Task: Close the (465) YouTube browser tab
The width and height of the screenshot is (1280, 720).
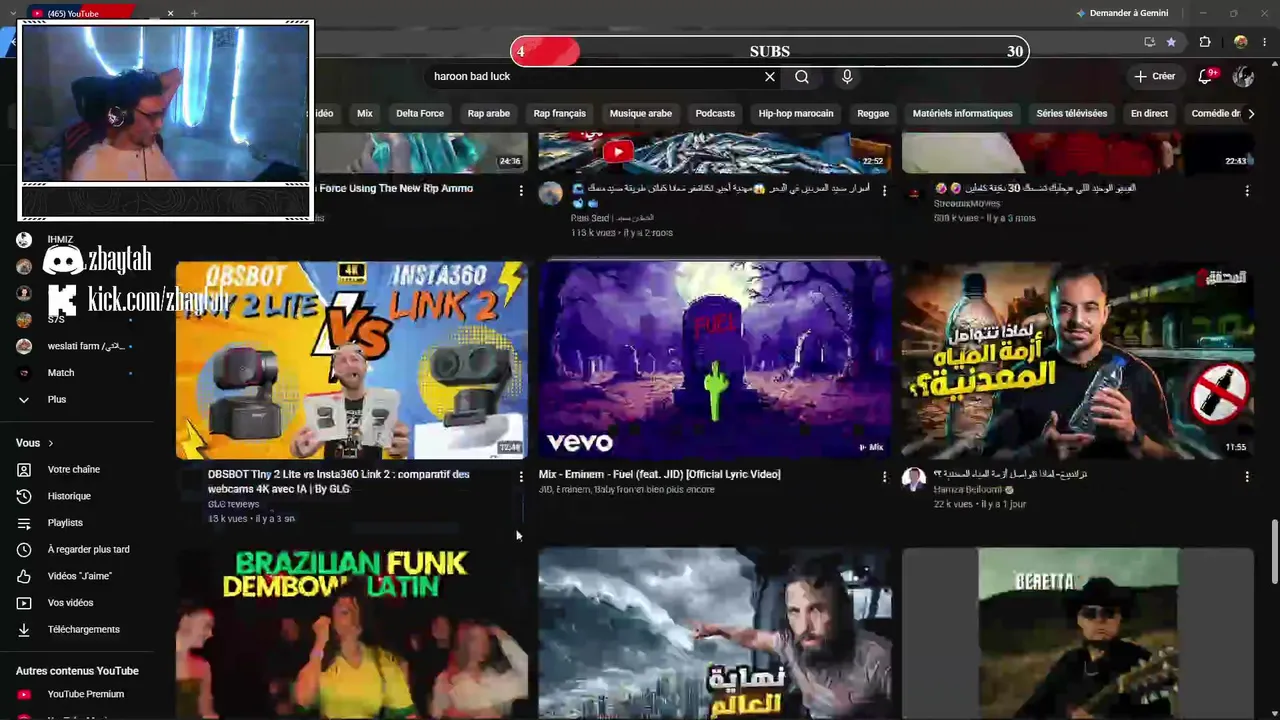Action: [x=170, y=13]
